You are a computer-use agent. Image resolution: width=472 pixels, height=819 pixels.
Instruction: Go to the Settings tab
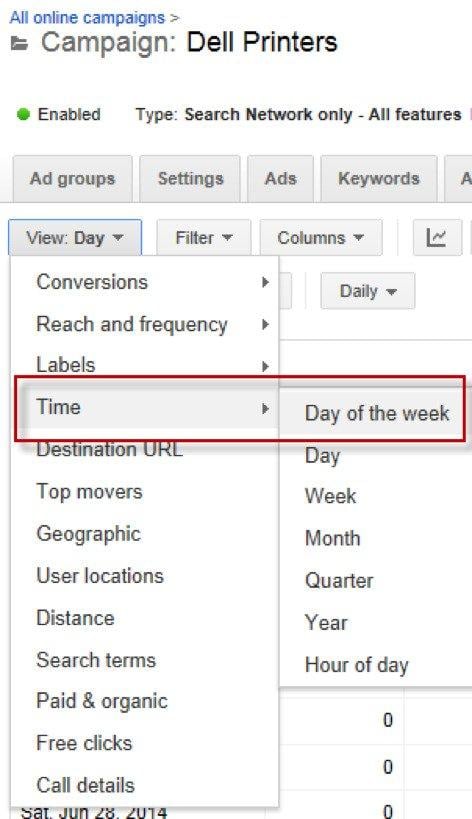pos(190,179)
